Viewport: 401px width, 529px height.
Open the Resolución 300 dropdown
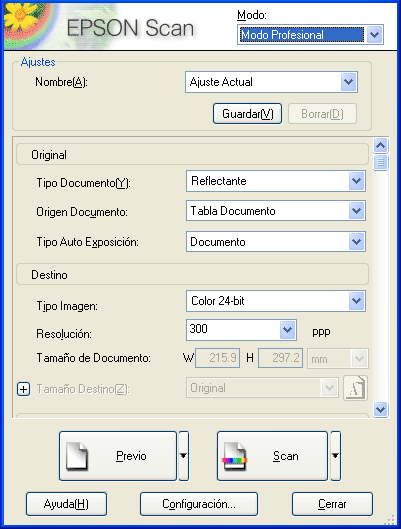pyautogui.click(x=241, y=330)
